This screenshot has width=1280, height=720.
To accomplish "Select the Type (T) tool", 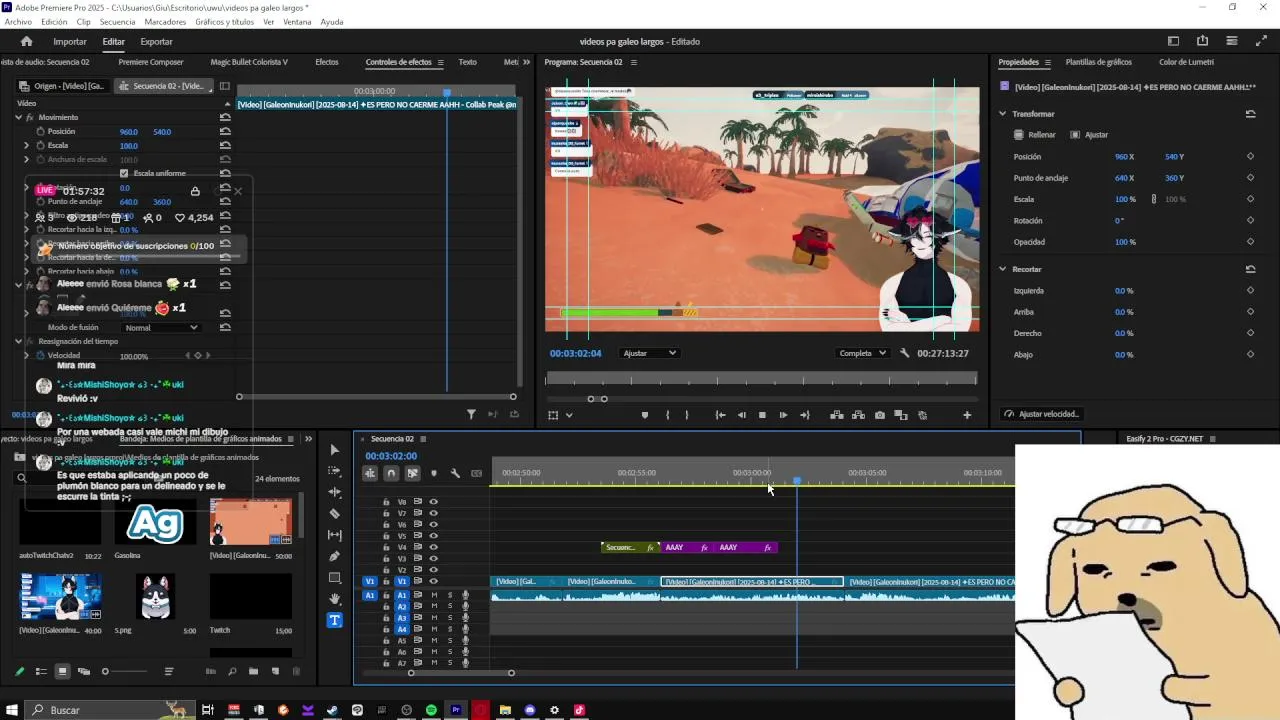I will coord(334,620).
